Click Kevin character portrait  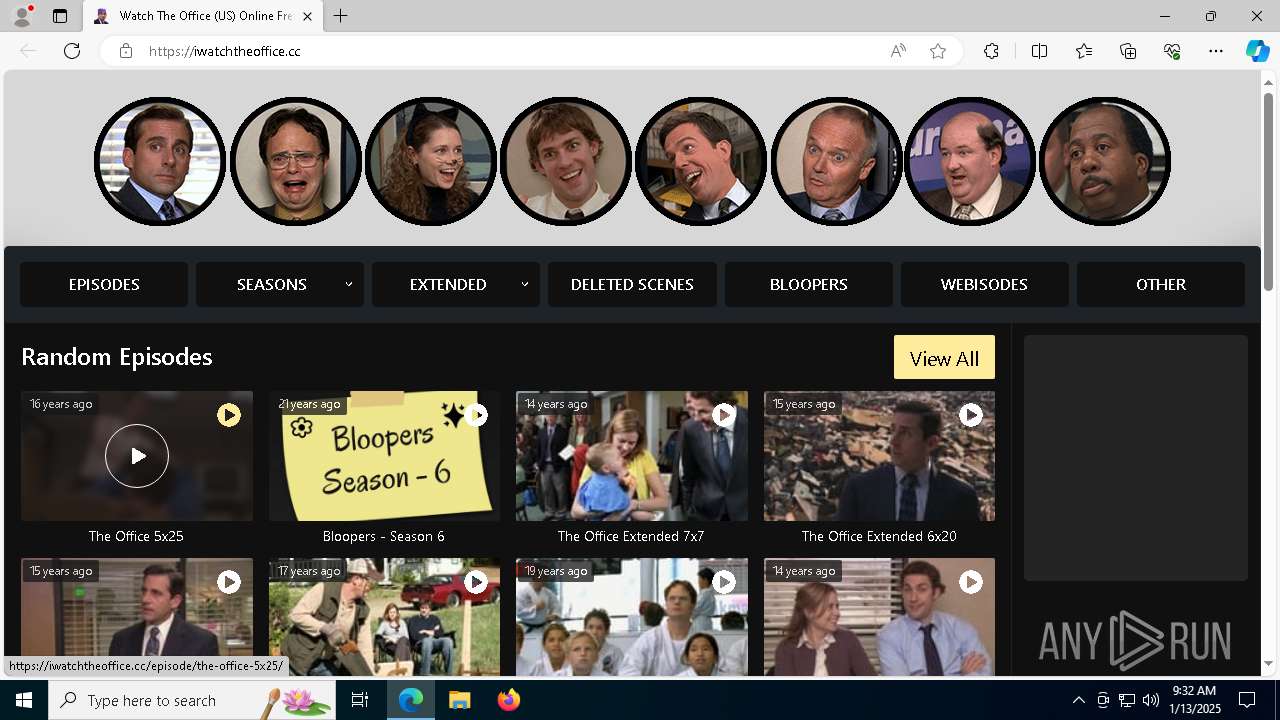(970, 161)
